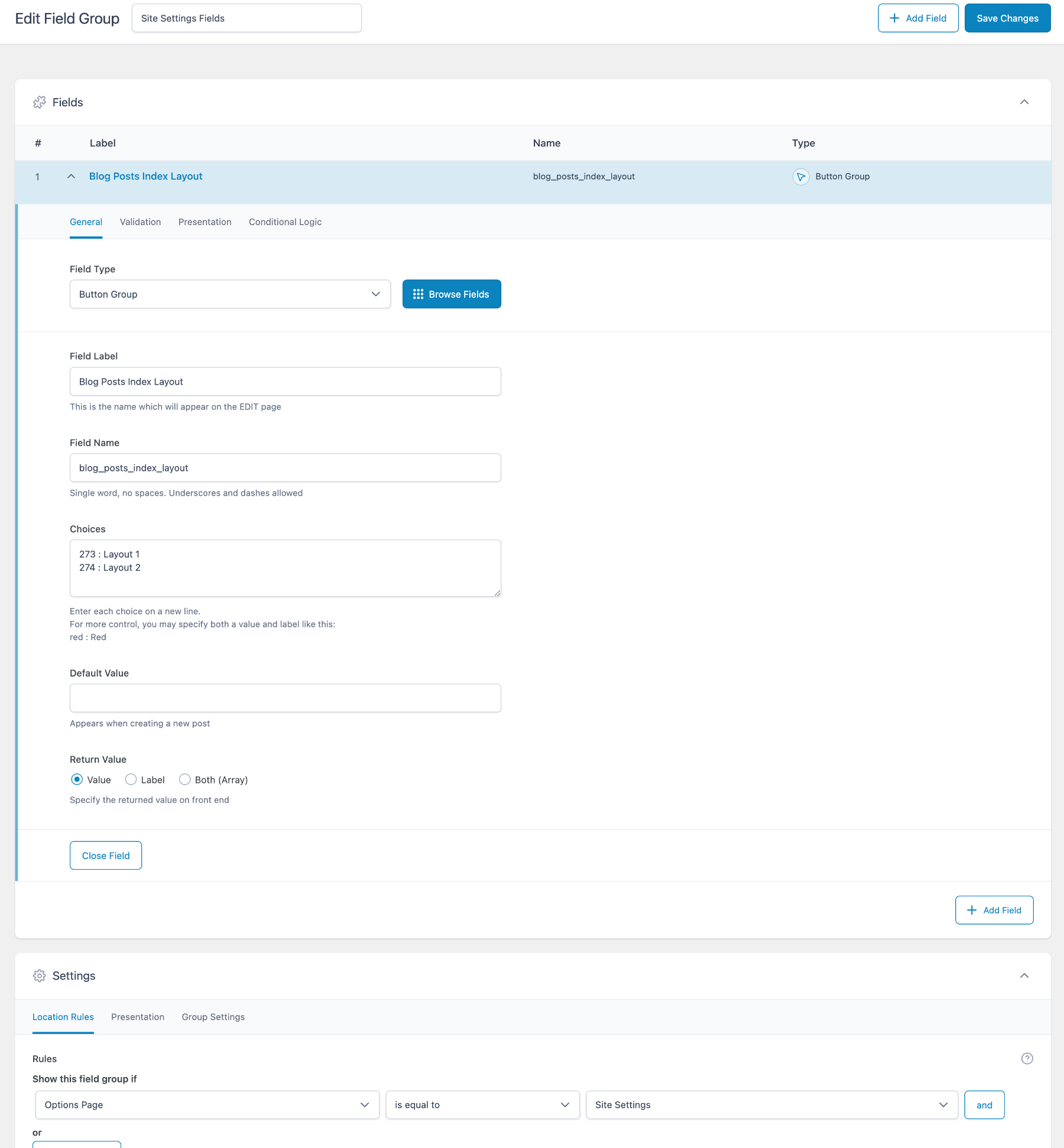
Task: Click the Button Group type icon
Action: coord(800,177)
